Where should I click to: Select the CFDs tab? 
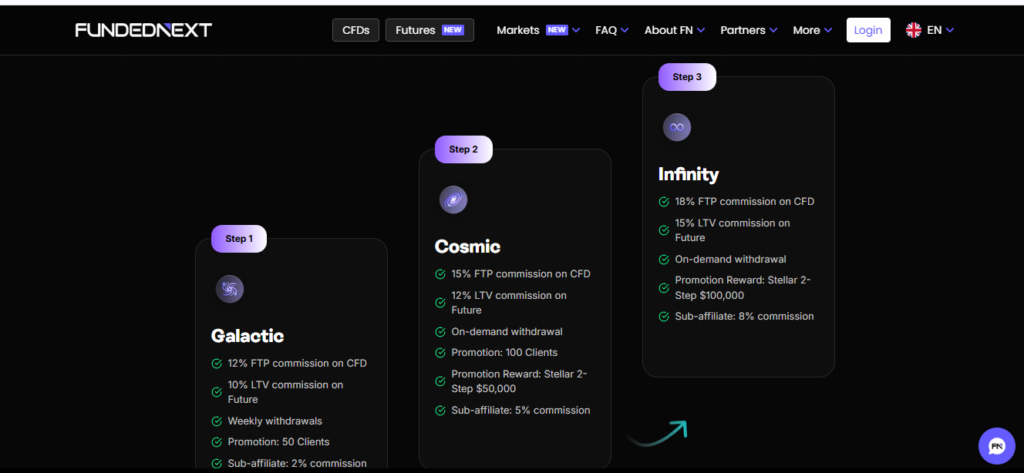[x=356, y=30]
